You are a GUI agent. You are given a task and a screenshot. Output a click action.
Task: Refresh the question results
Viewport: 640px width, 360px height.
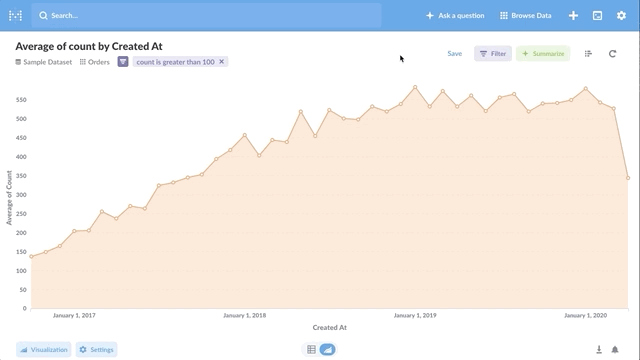[x=612, y=53]
